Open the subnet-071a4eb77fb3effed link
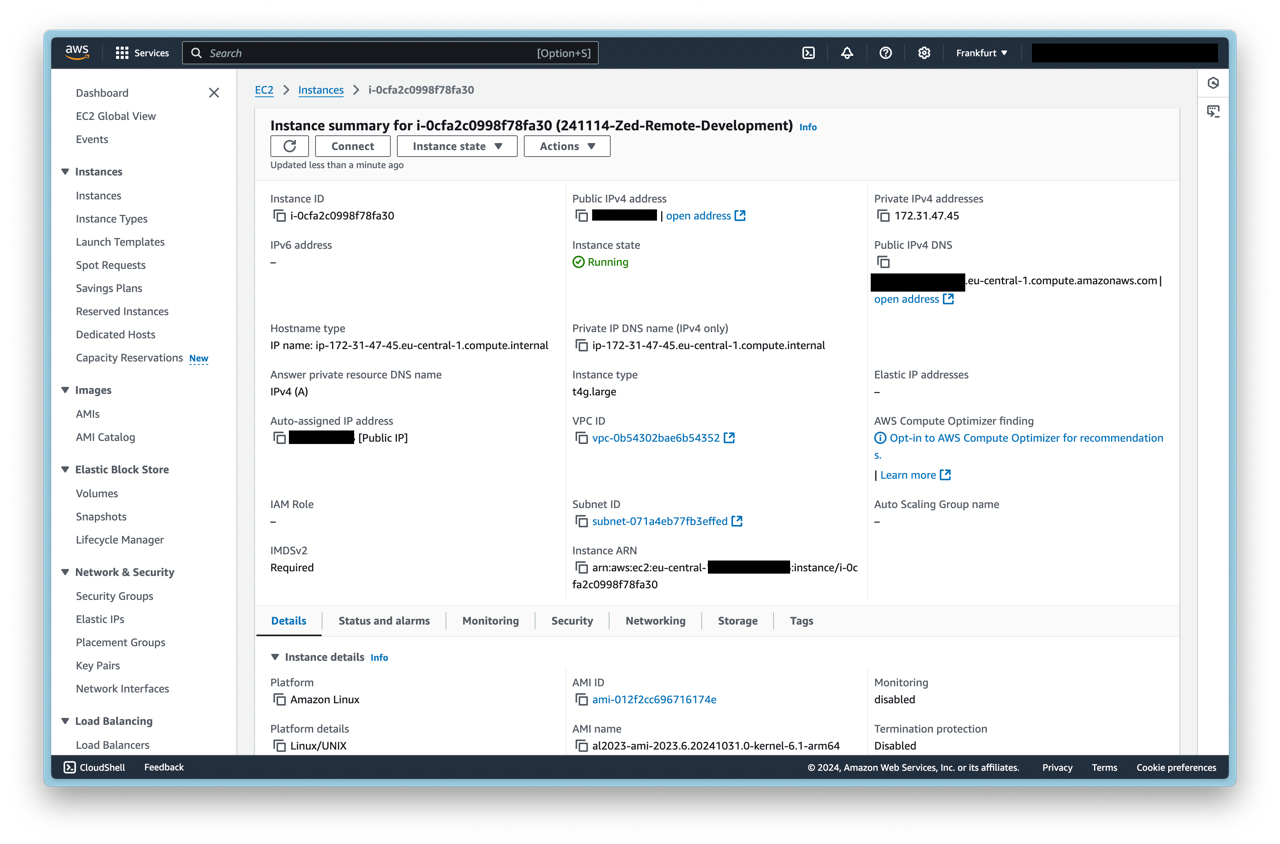Screen dimensions: 1280x844 (659, 521)
